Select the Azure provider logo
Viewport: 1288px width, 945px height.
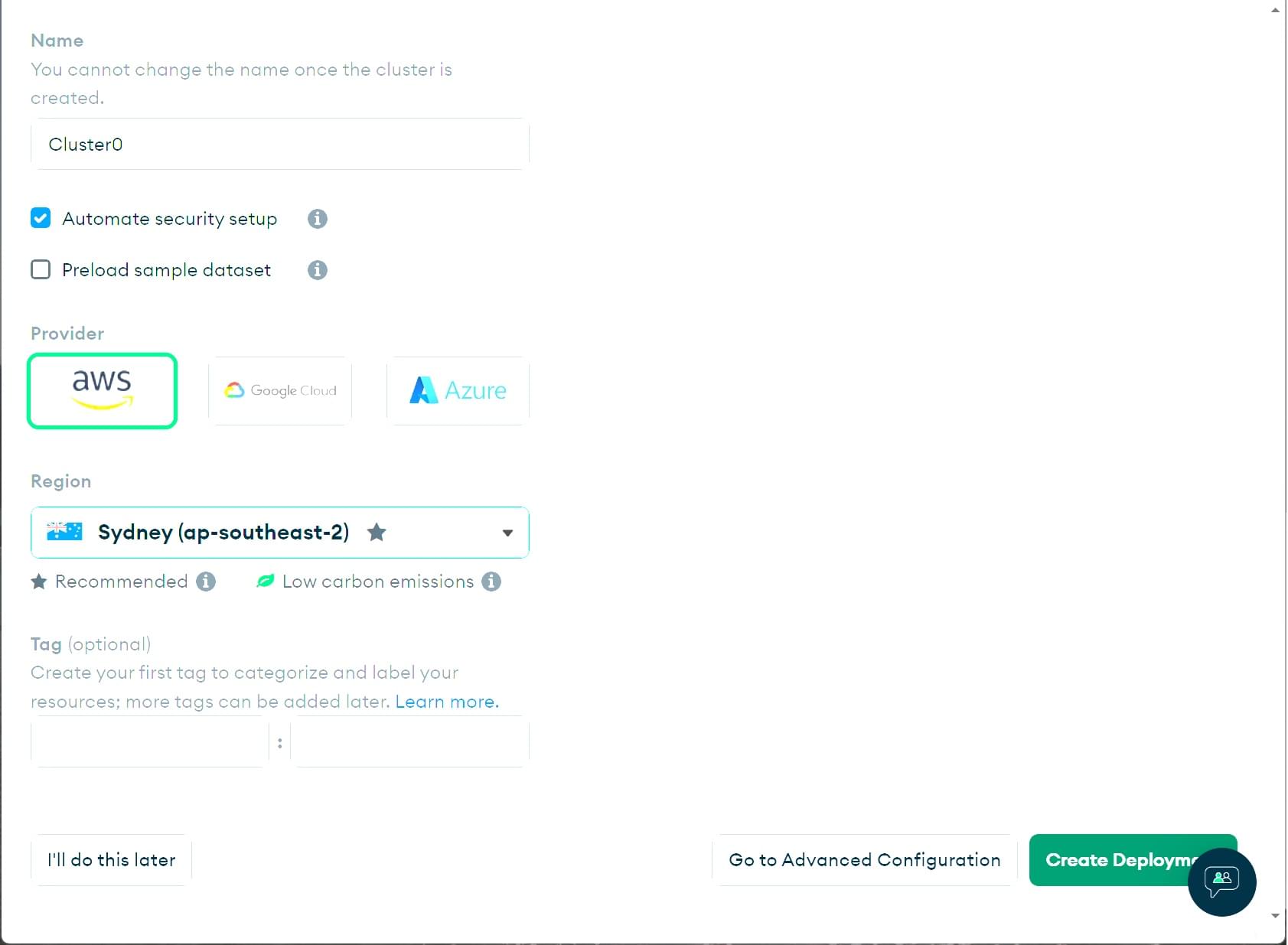(457, 390)
